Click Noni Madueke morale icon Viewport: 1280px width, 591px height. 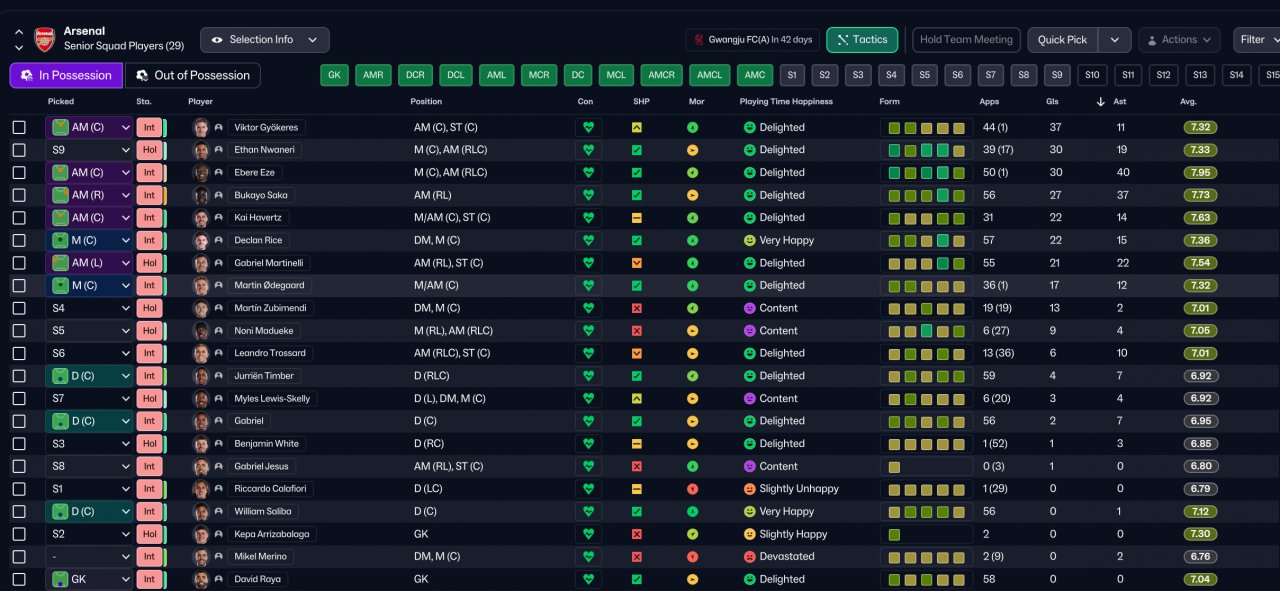[692, 331]
